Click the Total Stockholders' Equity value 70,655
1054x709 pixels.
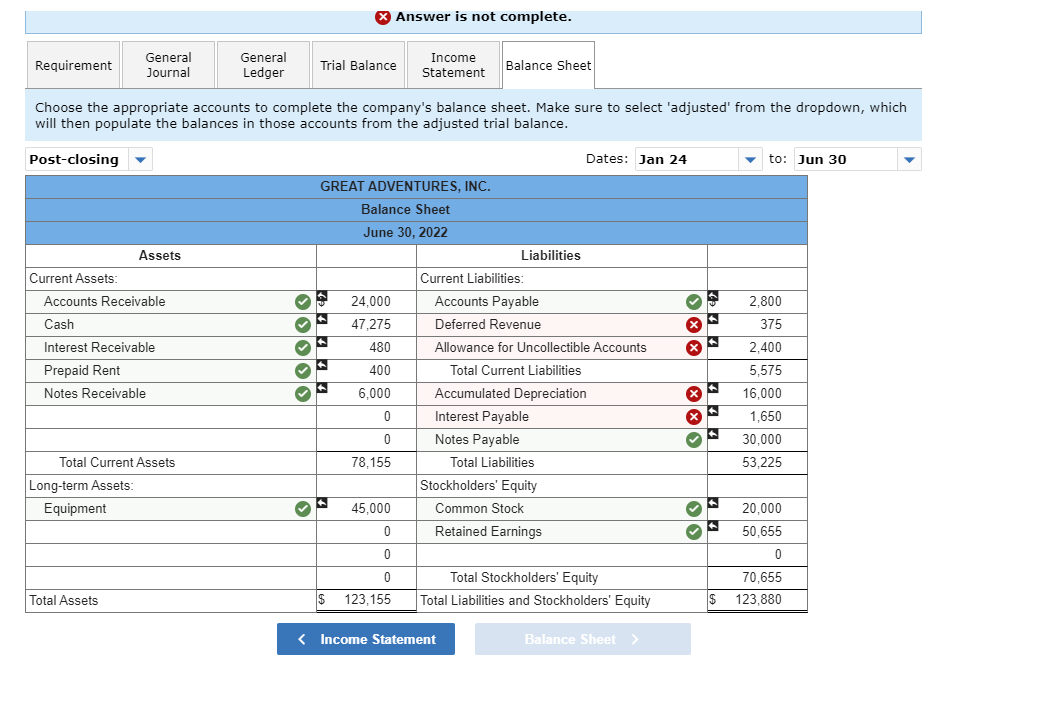click(762, 577)
